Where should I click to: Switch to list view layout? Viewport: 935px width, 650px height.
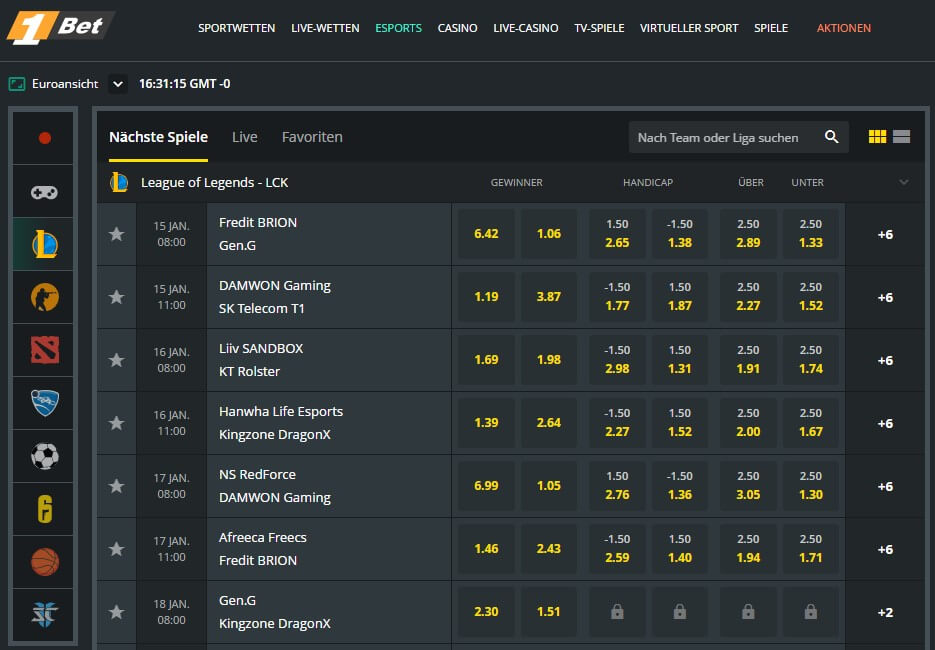click(901, 137)
